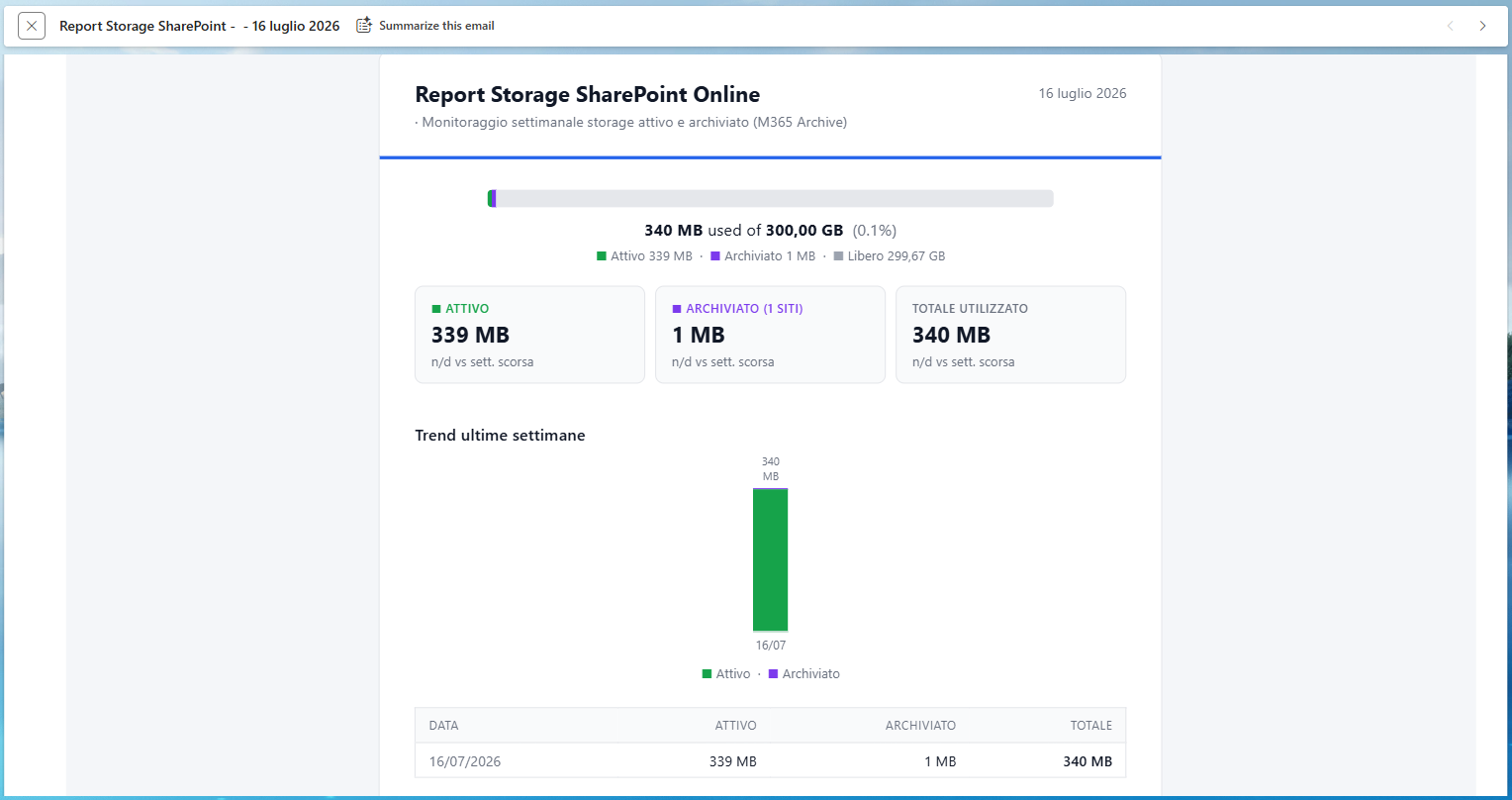Image resolution: width=1512 pixels, height=800 pixels.
Task: Click the 'Attivo 339 MB' legend entry
Action: point(651,256)
